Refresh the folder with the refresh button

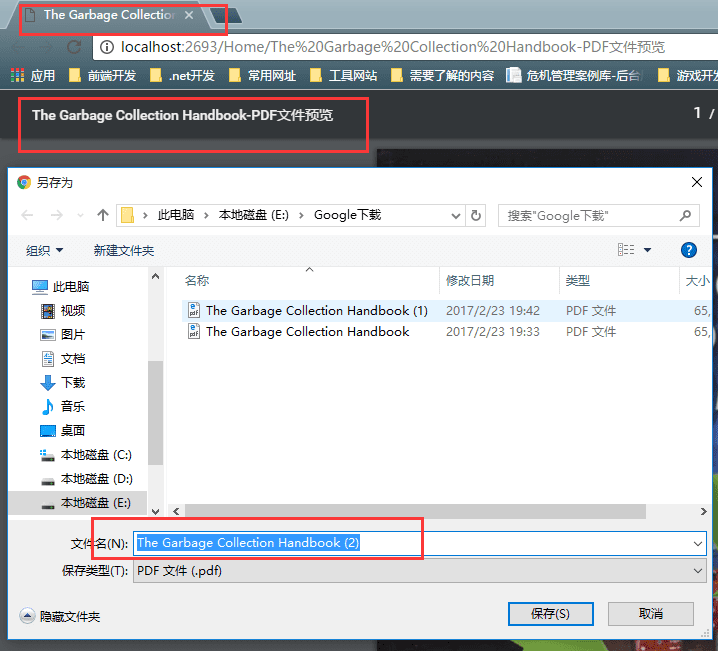(x=476, y=216)
